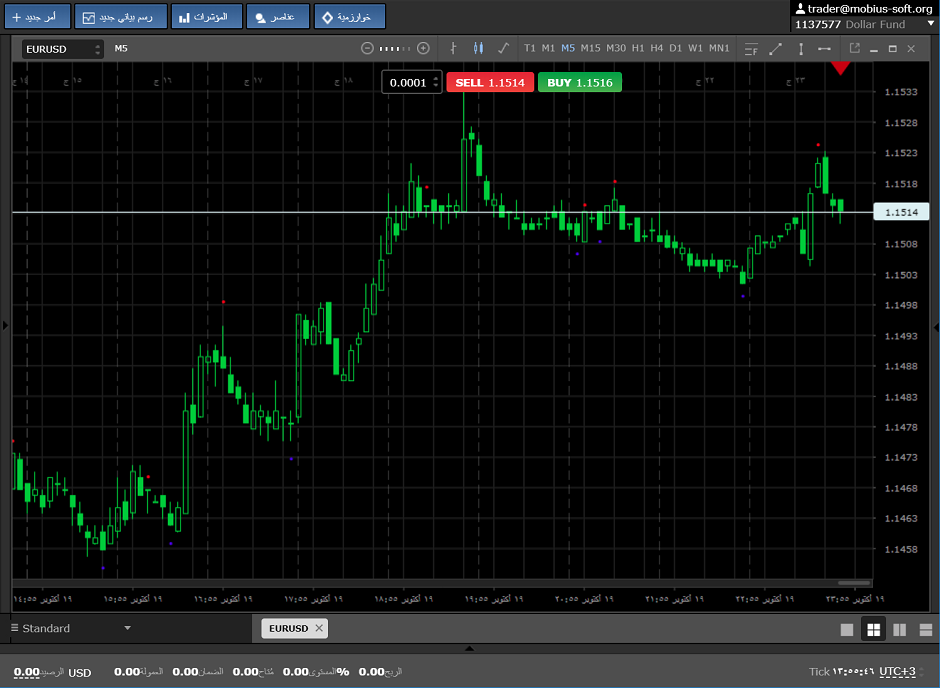Viewport: 940px width, 688px height.
Task: Click the new order button (أمر جديد)
Action: (x=38, y=17)
